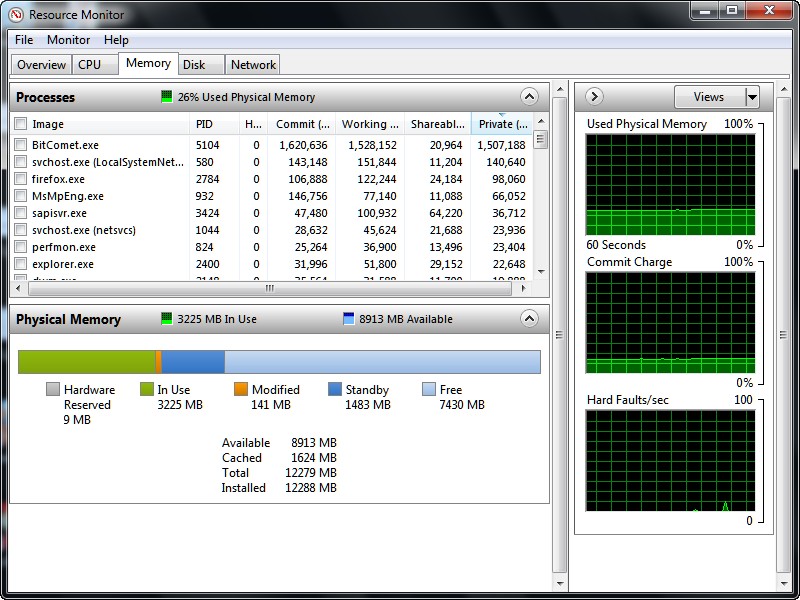Click Processes horizontal scroll right arrow
The image size is (800, 600).
(523, 288)
